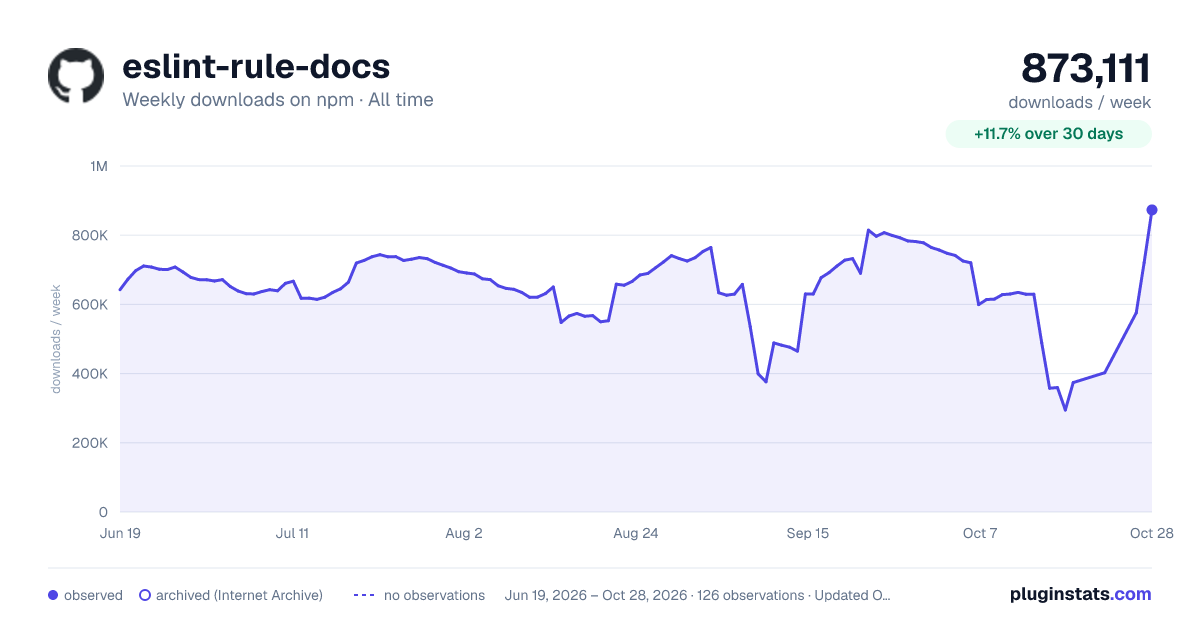Click the 873,111 downloads figure
This screenshot has width=1200, height=630.
pos(1086,68)
